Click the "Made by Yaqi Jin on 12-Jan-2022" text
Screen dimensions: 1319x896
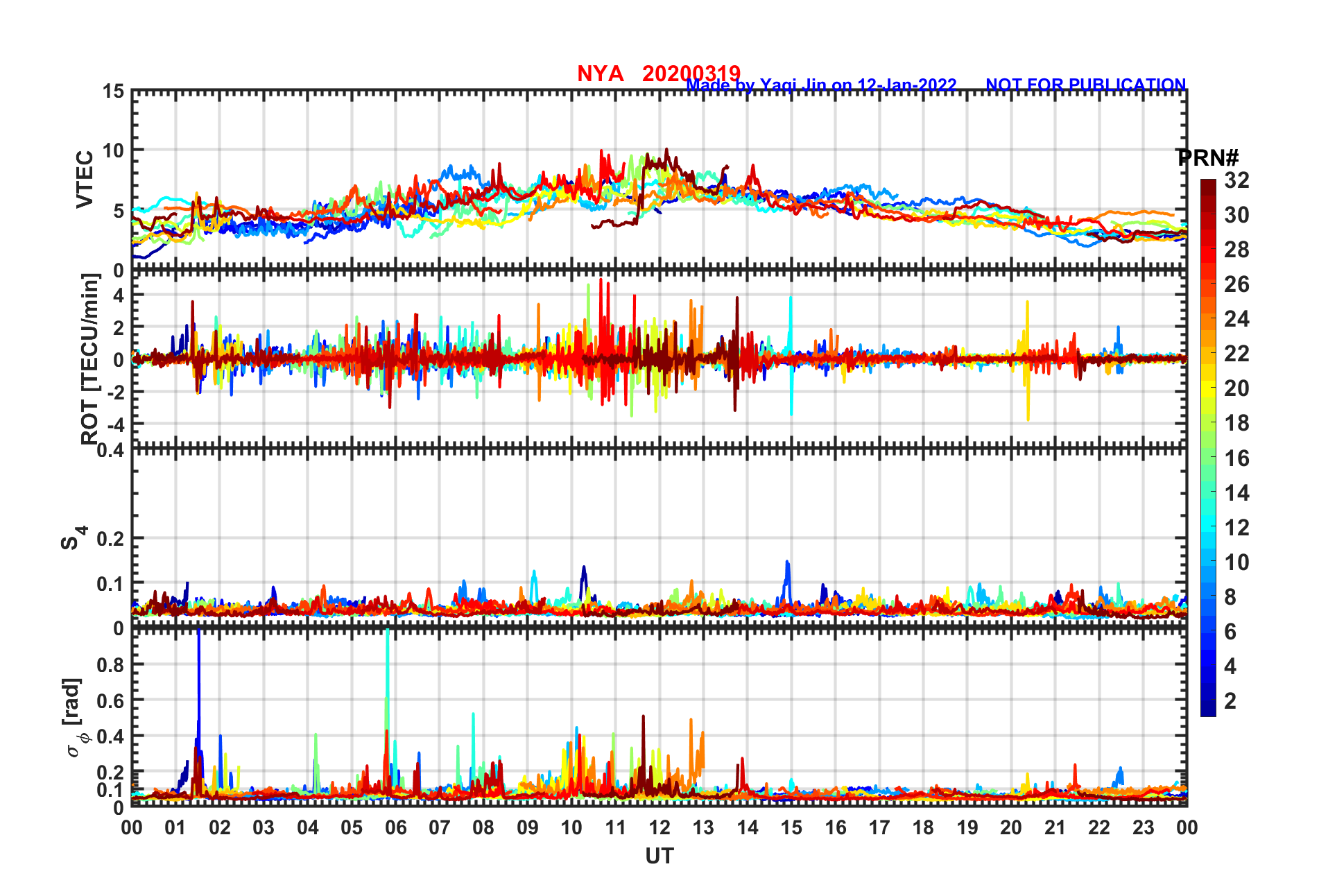(x=822, y=85)
